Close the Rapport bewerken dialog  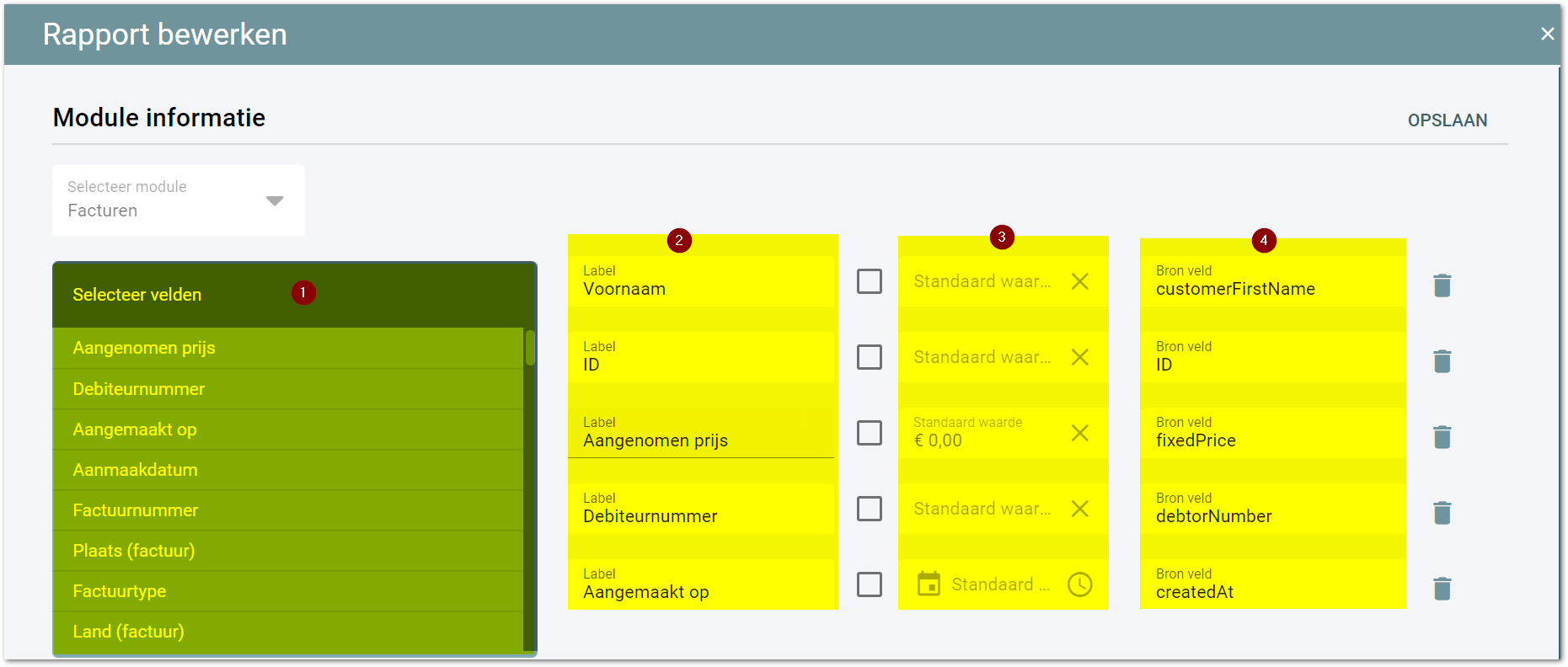[1547, 34]
